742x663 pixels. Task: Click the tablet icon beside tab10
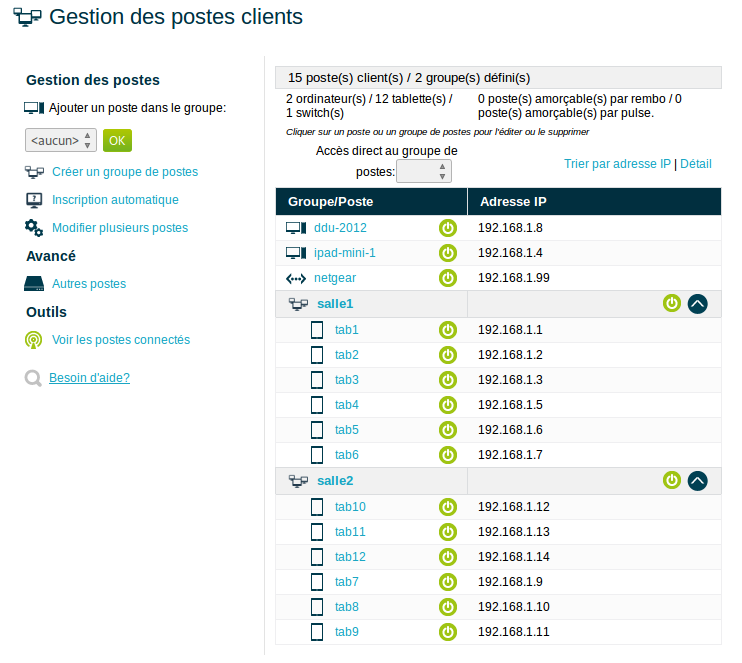point(317,507)
